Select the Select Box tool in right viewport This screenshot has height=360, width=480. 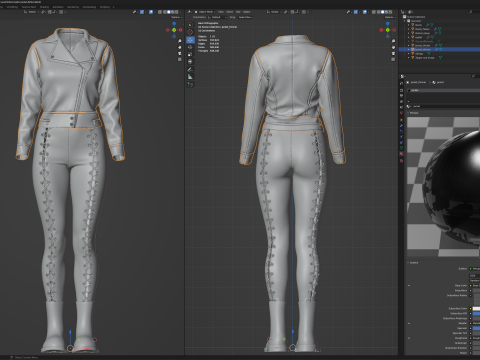coord(190,25)
